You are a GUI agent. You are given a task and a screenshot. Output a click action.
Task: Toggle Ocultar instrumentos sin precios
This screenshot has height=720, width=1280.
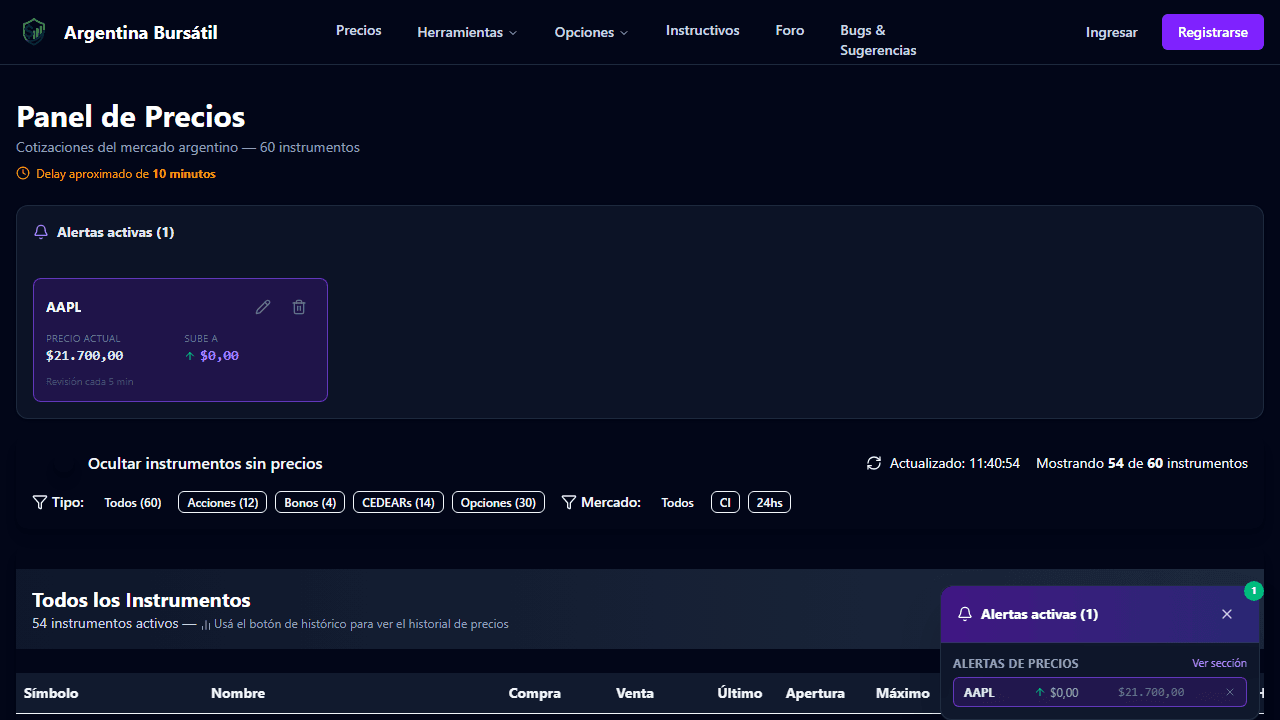(x=205, y=463)
